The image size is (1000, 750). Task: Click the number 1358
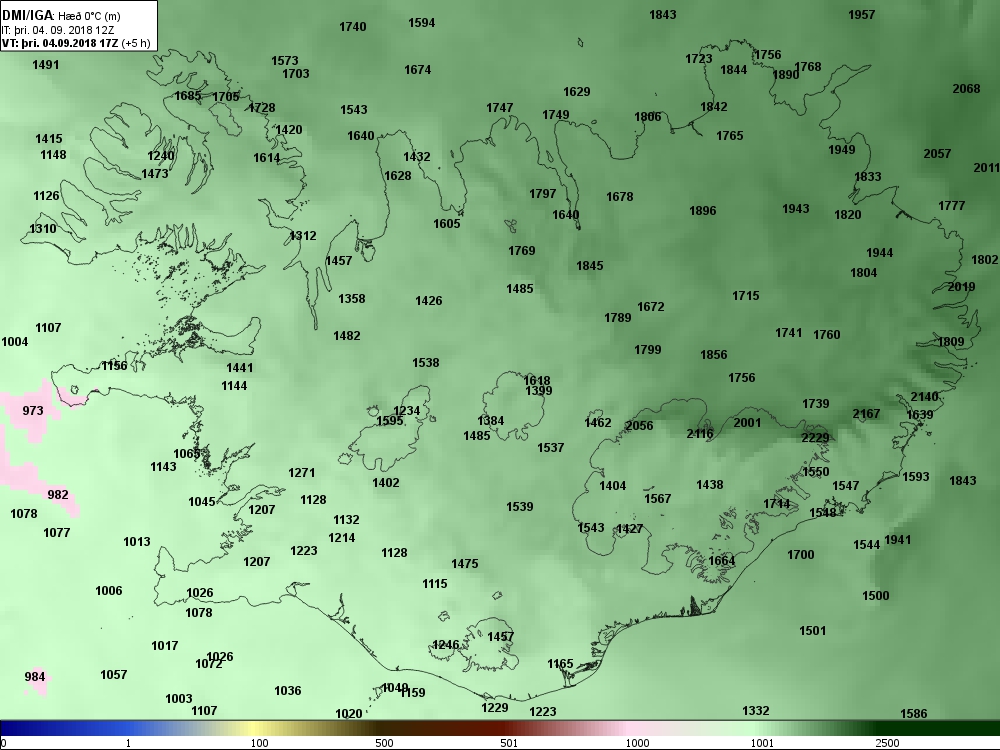click(x=352, y=298)
